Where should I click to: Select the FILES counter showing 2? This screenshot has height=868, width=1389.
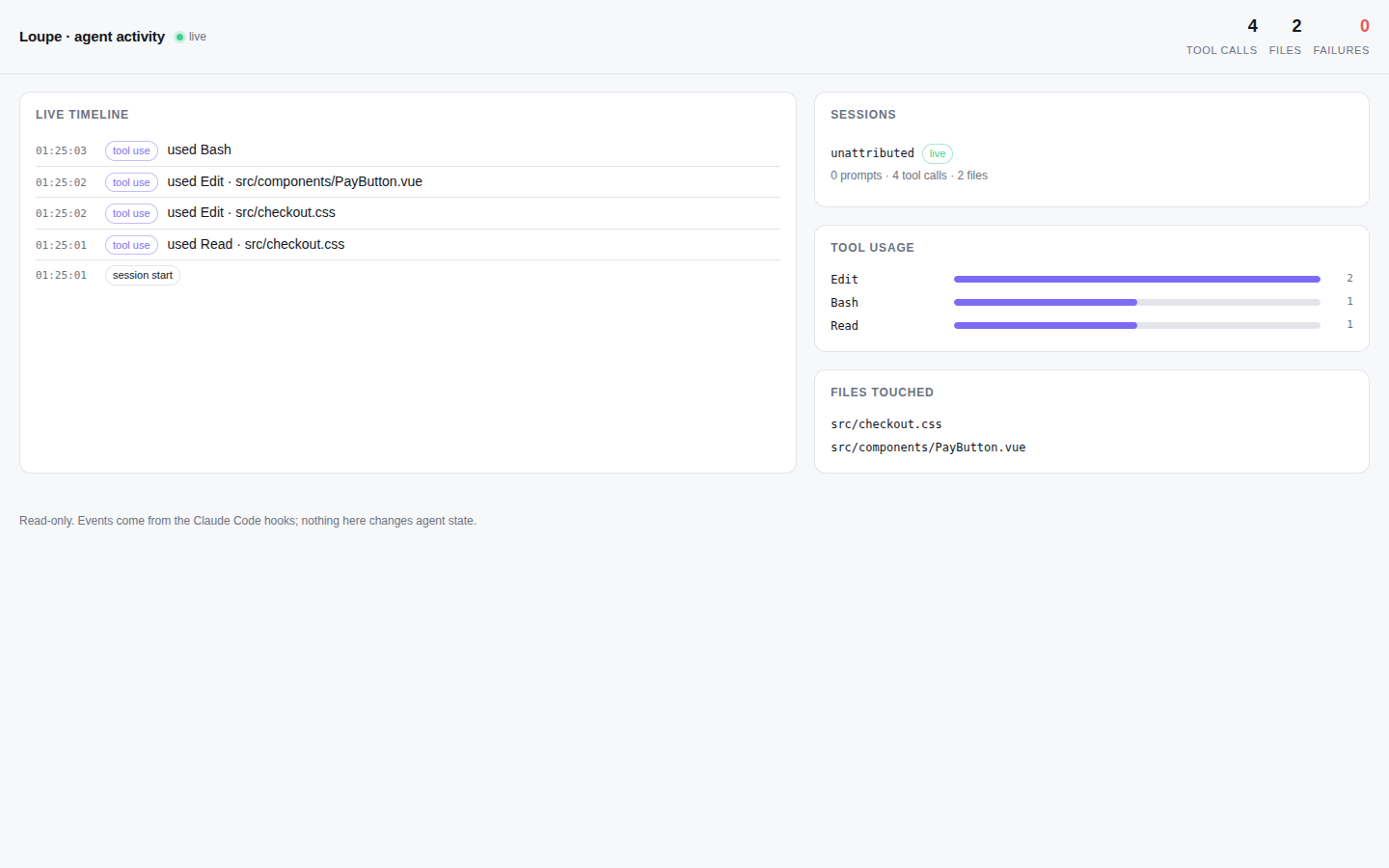(1285, 36)
